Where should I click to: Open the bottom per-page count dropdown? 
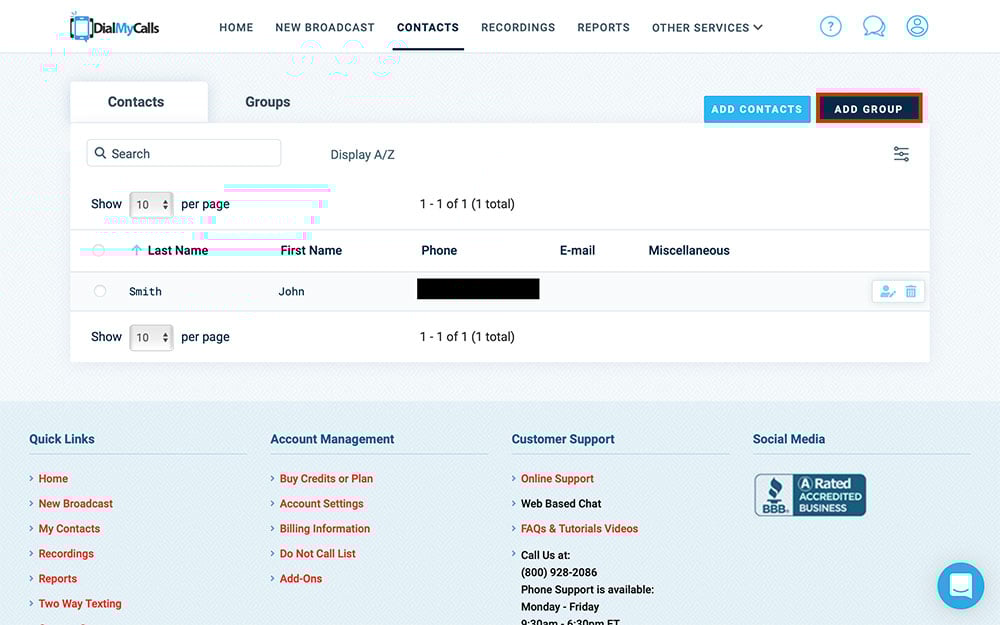pos(151,337)
